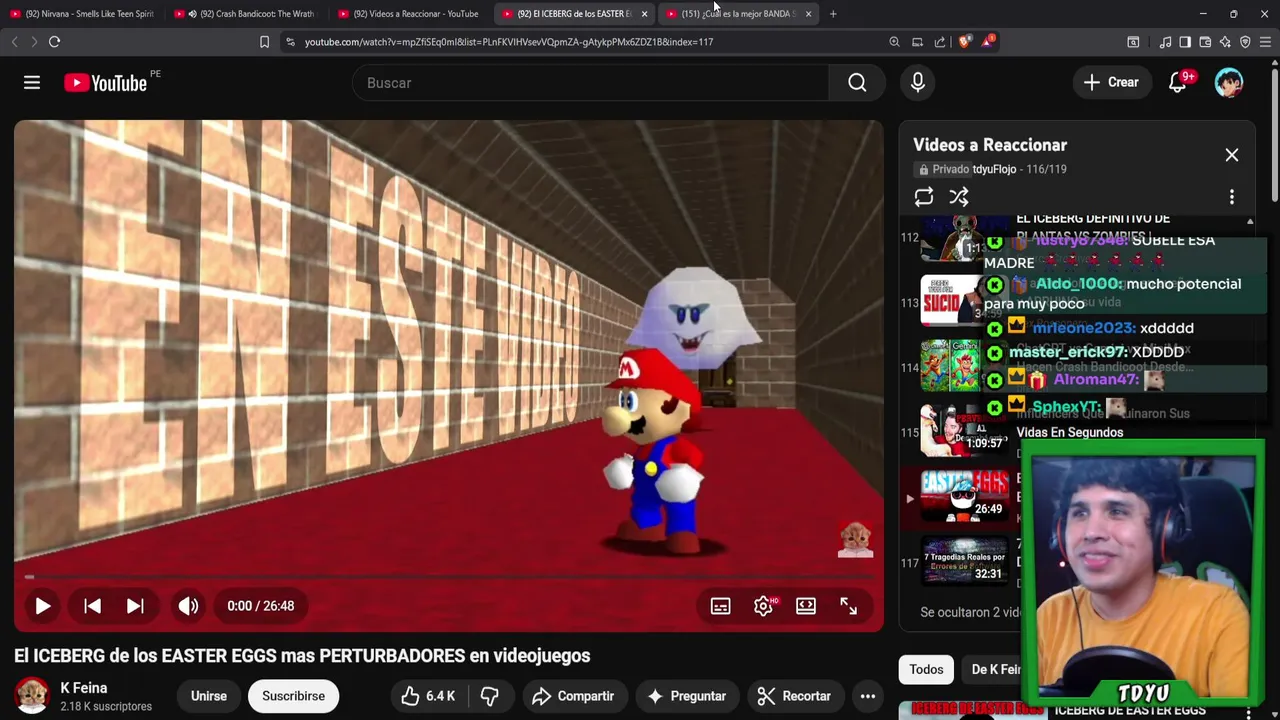Click the browser share page icon
Screen dimensions: 1280x720
(x=940, y=42)
